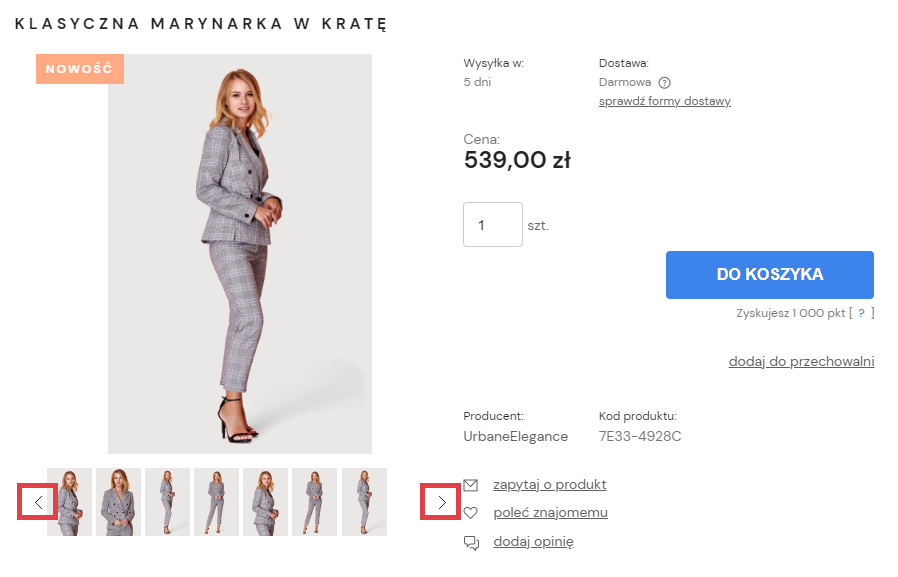Image resolution: width=898 pixels, height=577 pixels.
Task: Open the poleć znajomemu link
Action: coord(550,513)
